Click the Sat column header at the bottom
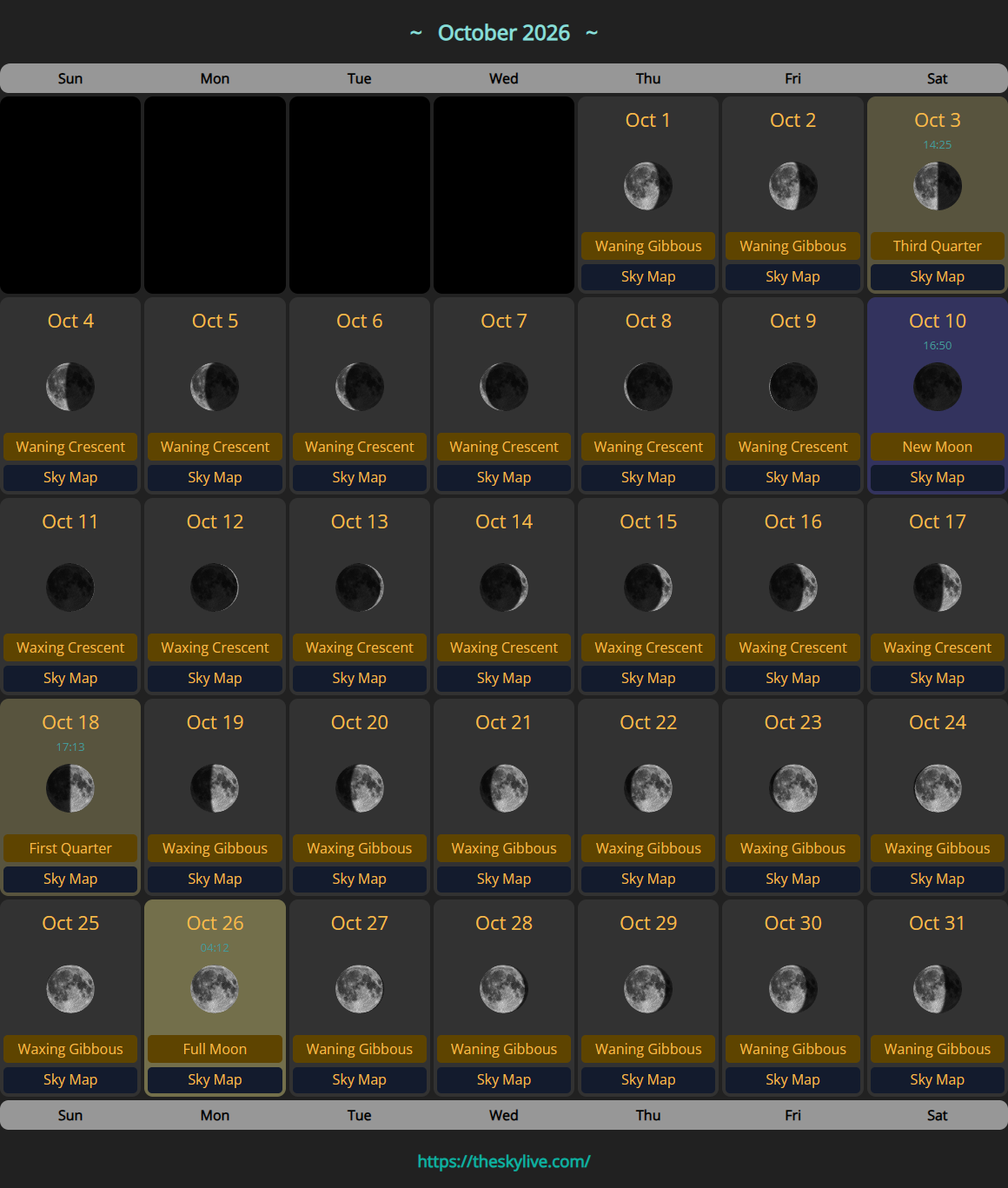The image size is (1008, 1188). pos(937,1115)
